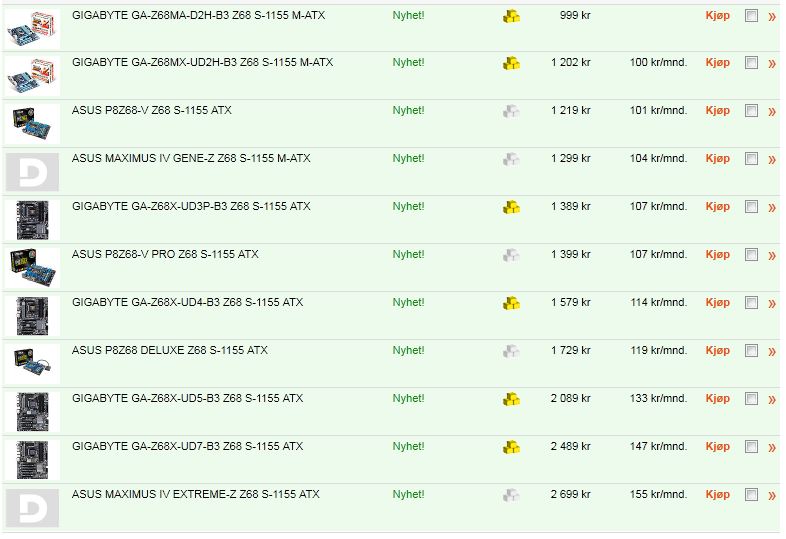Click Kjøp for GIGABYTE GA-Z68X-UD3P-B3

click(717, 207)
